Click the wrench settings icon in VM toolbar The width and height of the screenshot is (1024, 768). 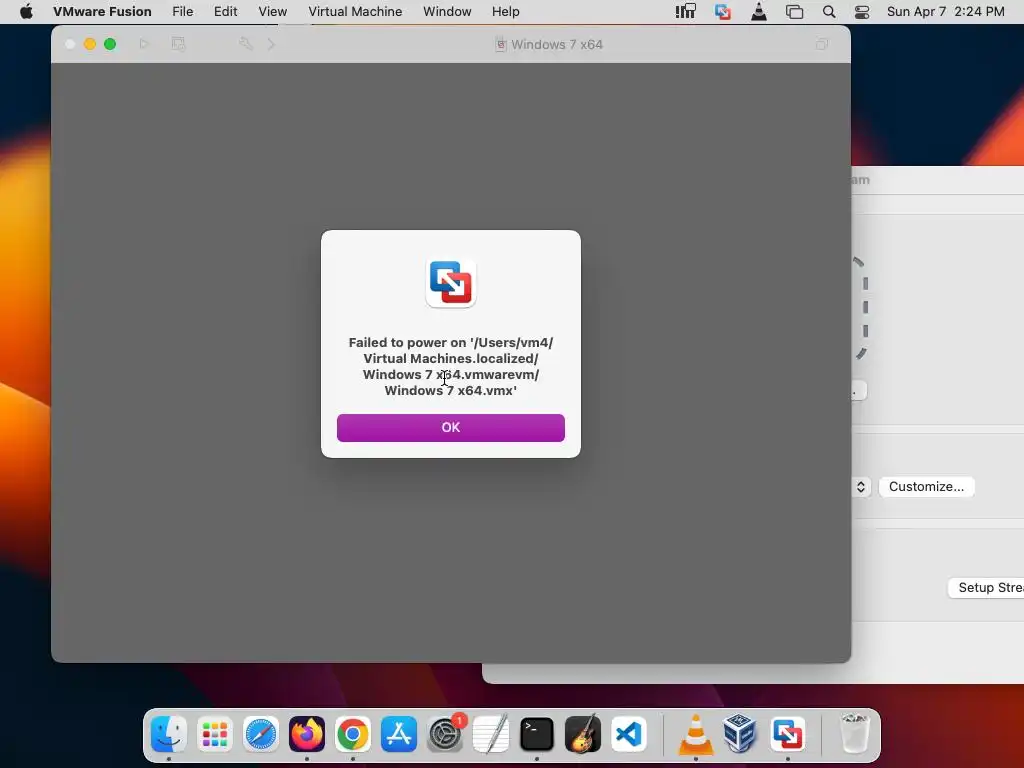246,44
